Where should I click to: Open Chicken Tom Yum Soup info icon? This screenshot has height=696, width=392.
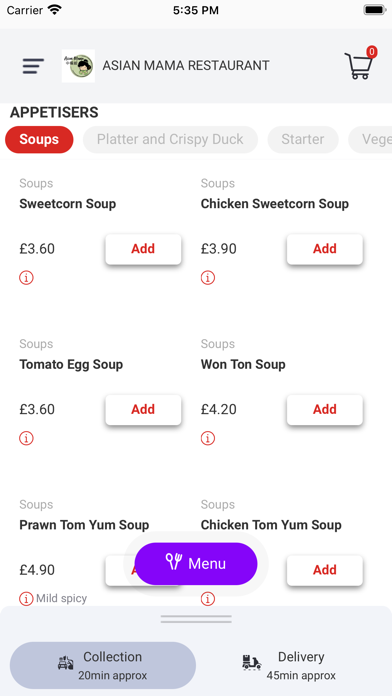pyautogui.click(x=208, y=599)
